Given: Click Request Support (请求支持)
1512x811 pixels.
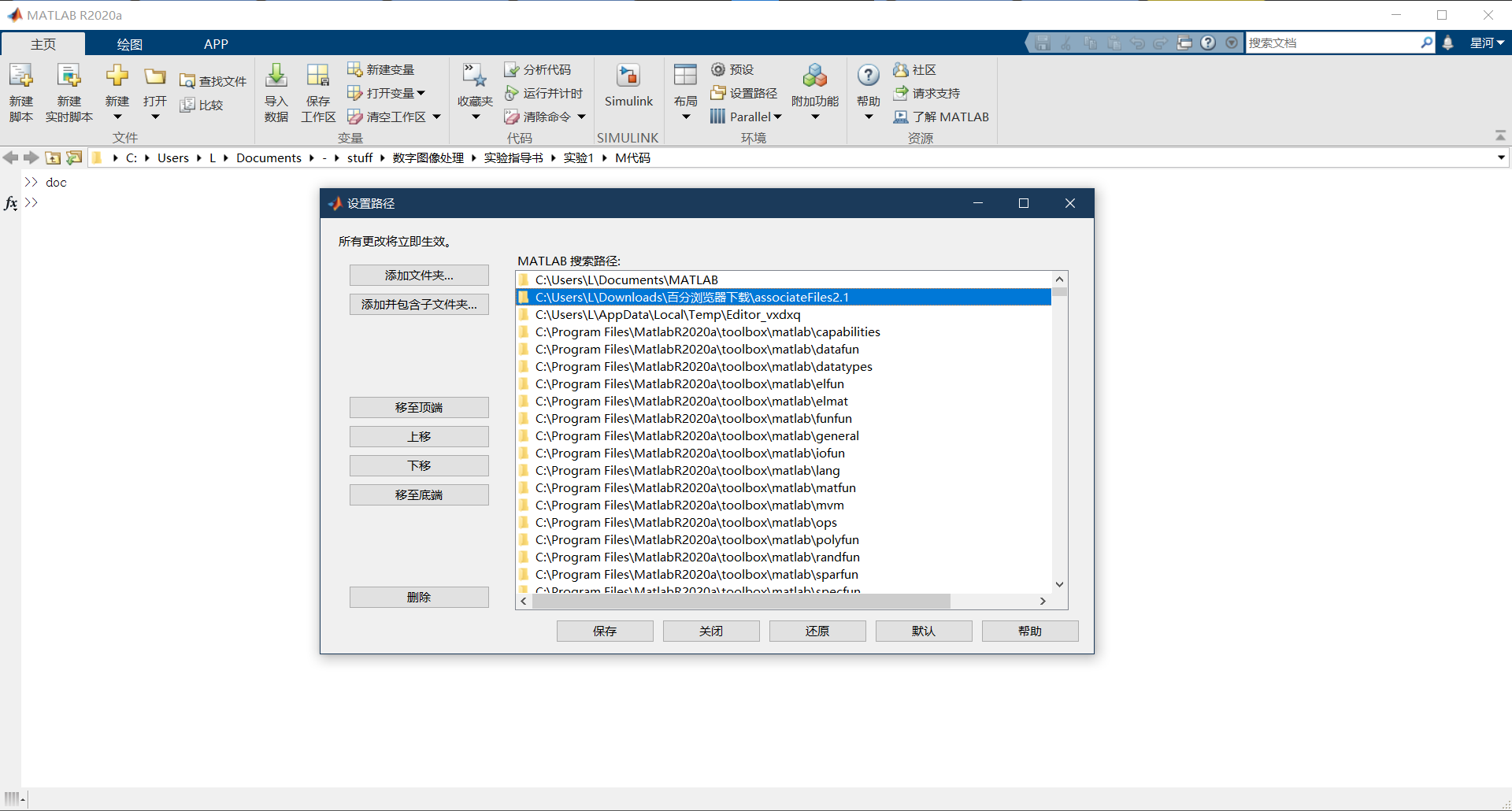Looking at the screenshot, I should point(927,93).
